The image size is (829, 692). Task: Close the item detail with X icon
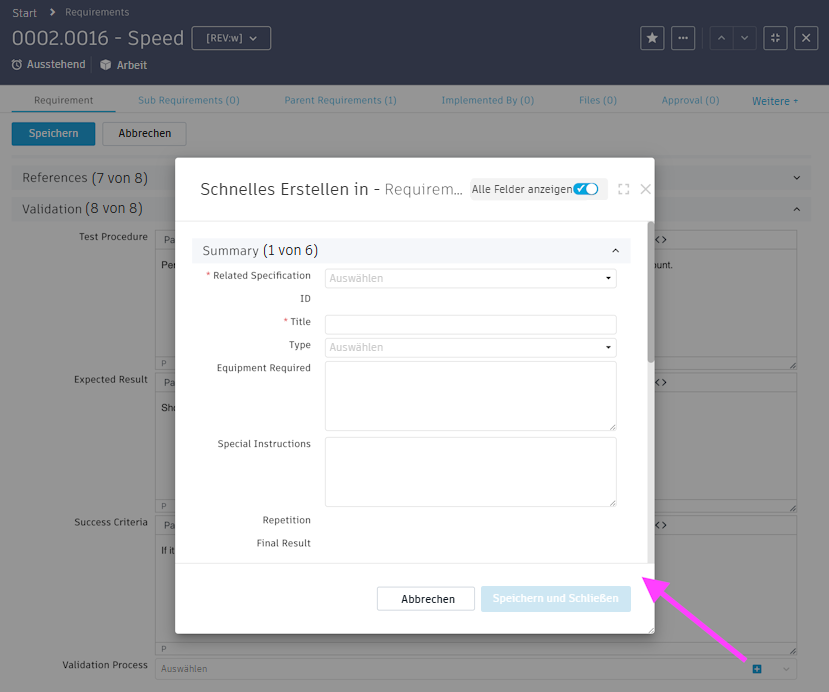point(806,38)
